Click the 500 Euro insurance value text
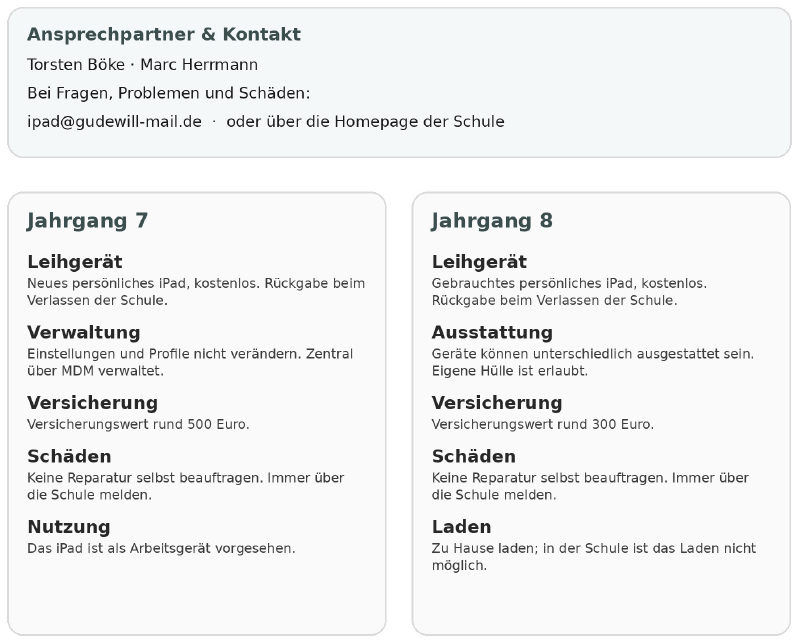 click(x=218, y=424)
